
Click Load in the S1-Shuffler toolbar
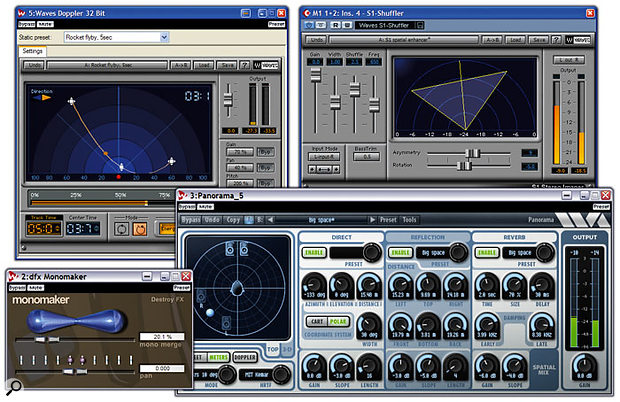click(x=515, y=40)
